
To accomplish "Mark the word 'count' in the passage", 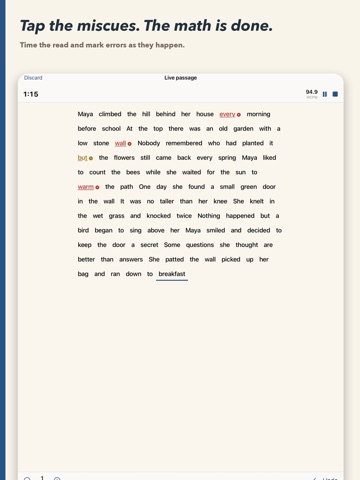I will 97,172.
